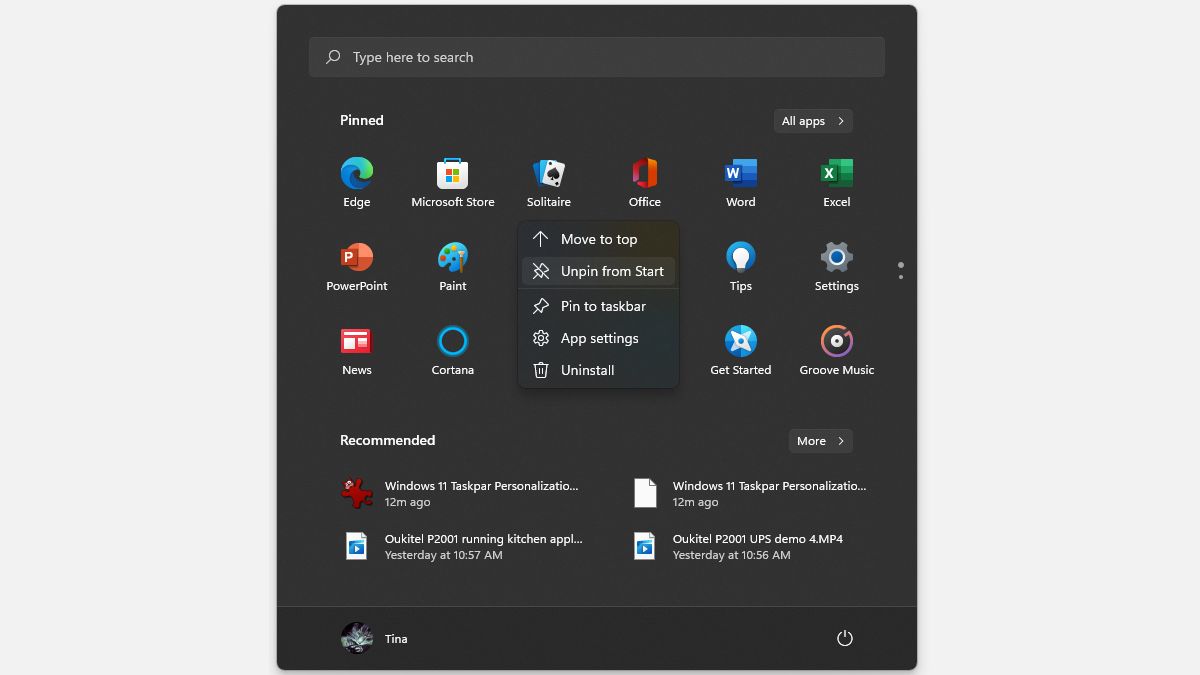Click the pinned apps page indicator dots
This screenshot has height=675, width=1200.
901,270
